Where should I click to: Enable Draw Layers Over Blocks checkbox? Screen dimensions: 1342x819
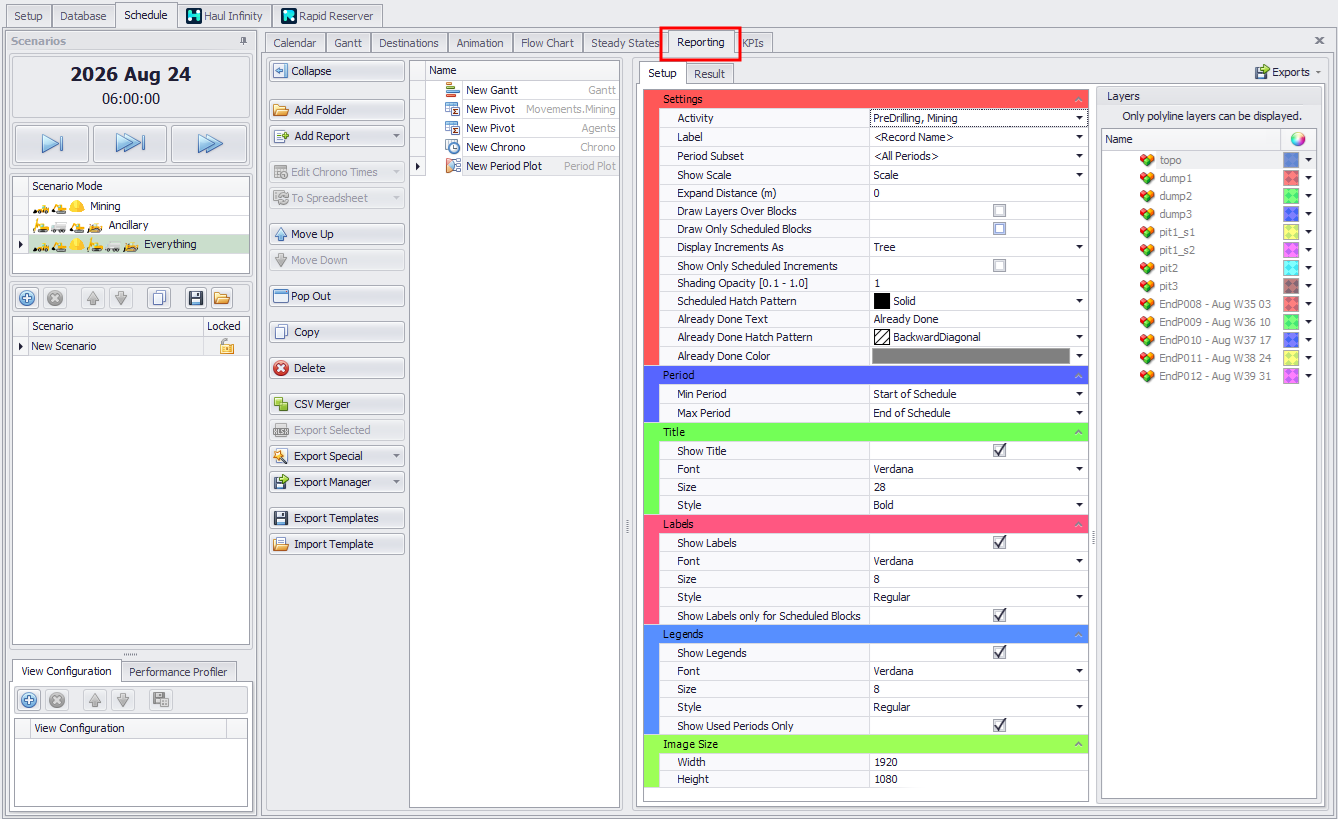[999, 211]
